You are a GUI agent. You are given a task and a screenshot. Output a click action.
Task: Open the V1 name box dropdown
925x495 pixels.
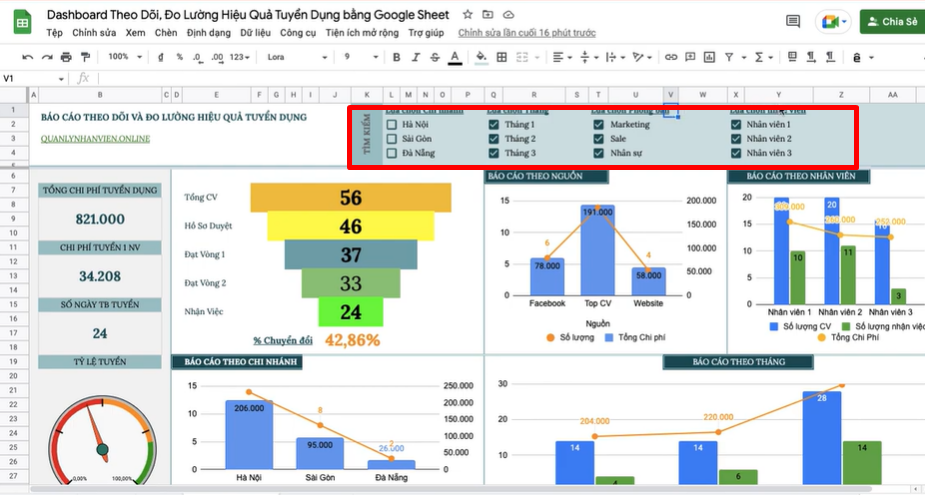coord(61,78)
